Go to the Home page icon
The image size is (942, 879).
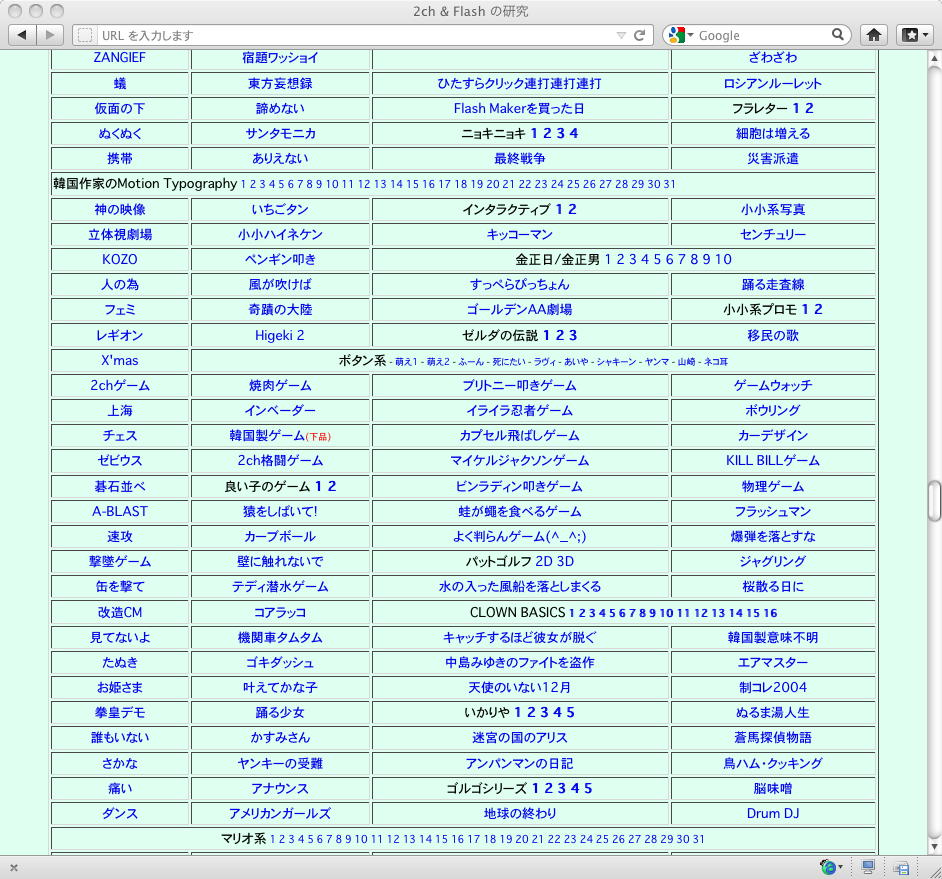tap(874, 35)
